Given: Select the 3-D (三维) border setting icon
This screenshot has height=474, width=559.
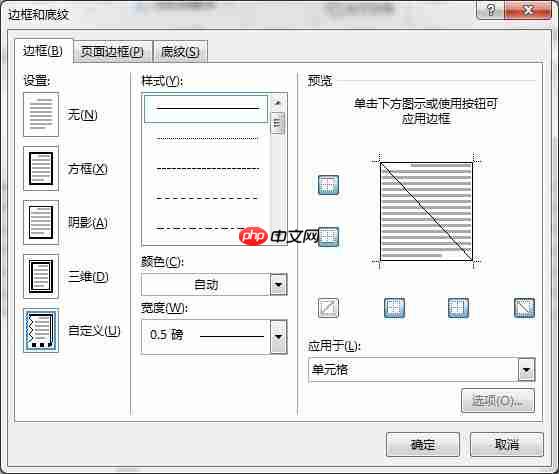Looking at the screenshot, I should [x=41, y=277].
